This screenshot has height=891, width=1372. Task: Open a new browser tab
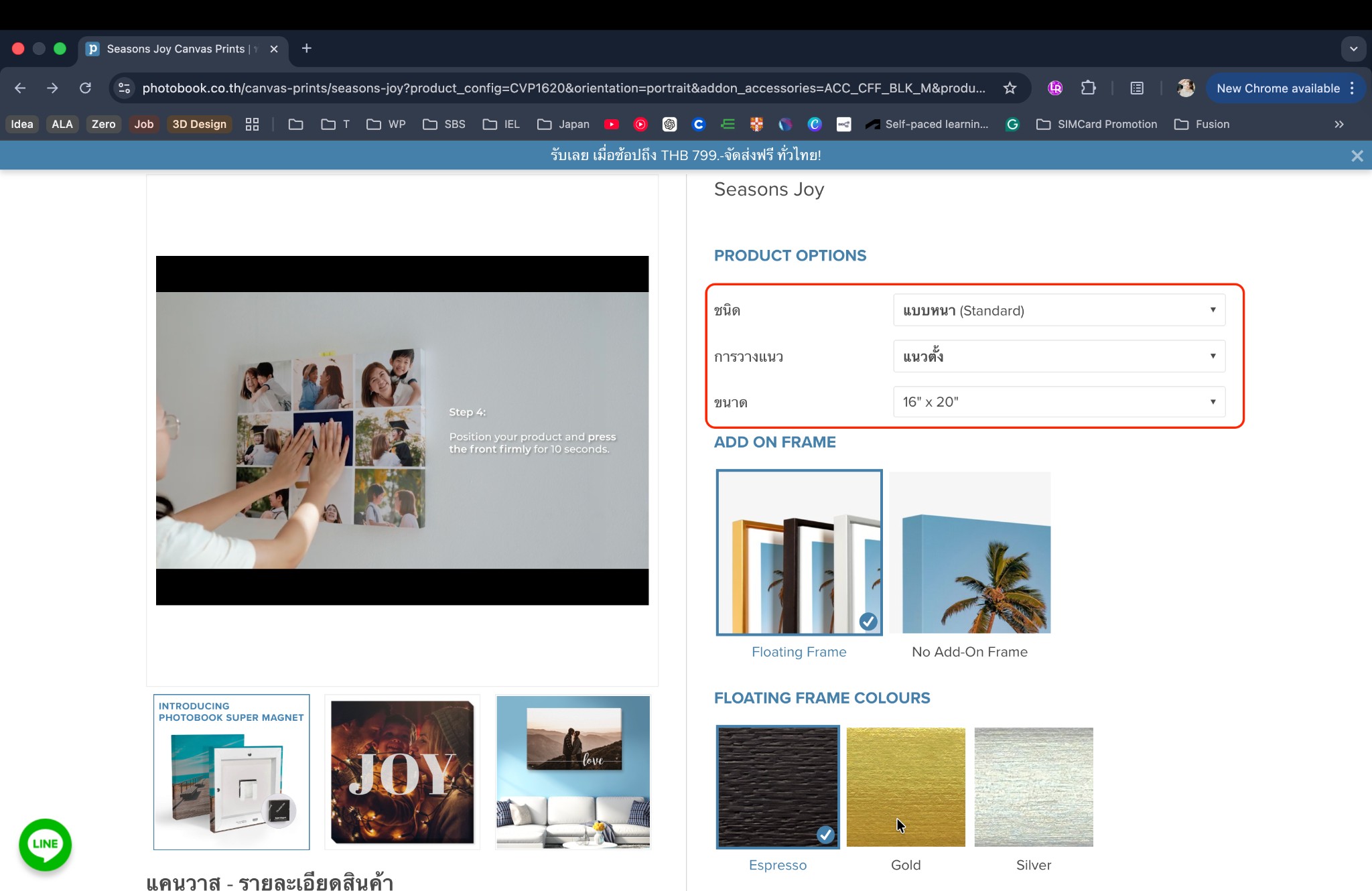[x=306, y=48]
